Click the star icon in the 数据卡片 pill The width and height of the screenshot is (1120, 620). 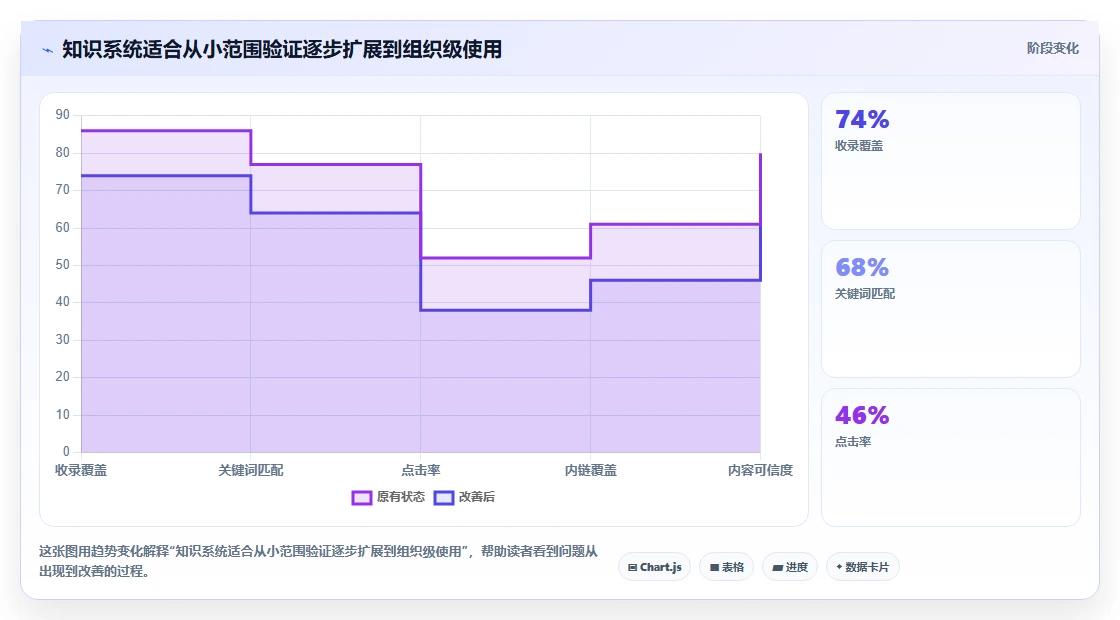[839, 566]
